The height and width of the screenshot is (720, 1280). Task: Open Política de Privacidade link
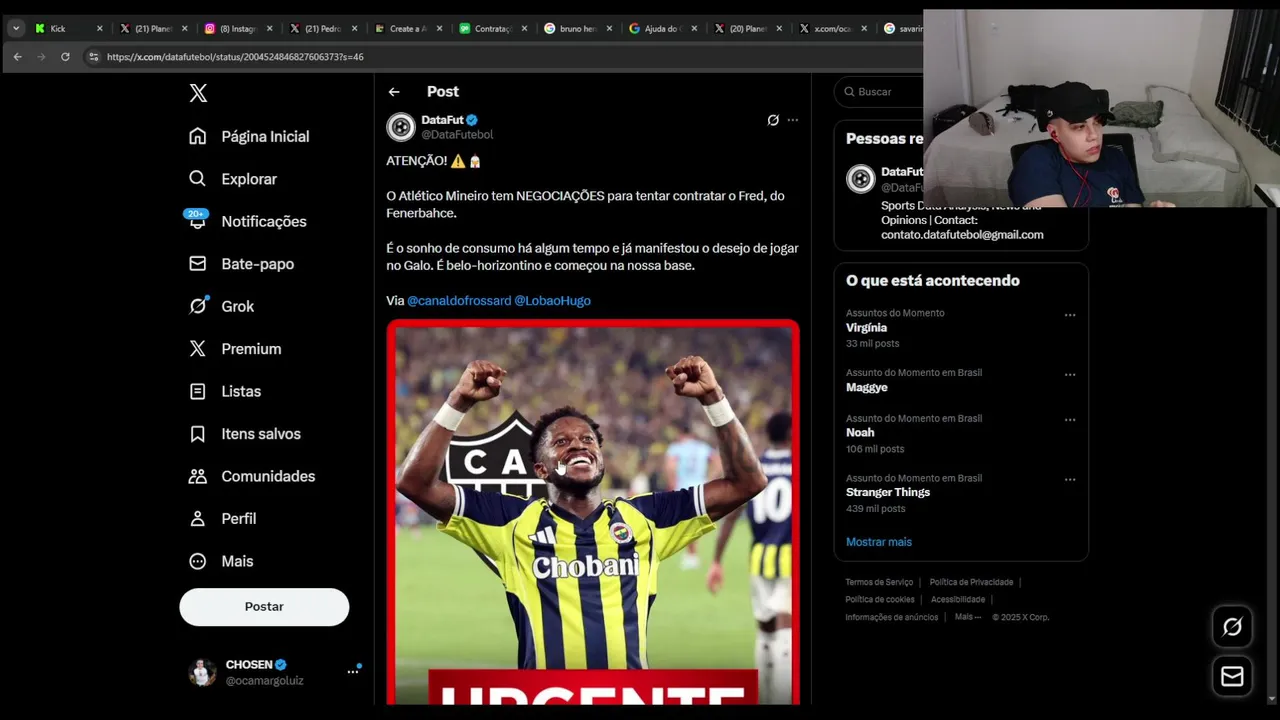(x=971, y=582)
